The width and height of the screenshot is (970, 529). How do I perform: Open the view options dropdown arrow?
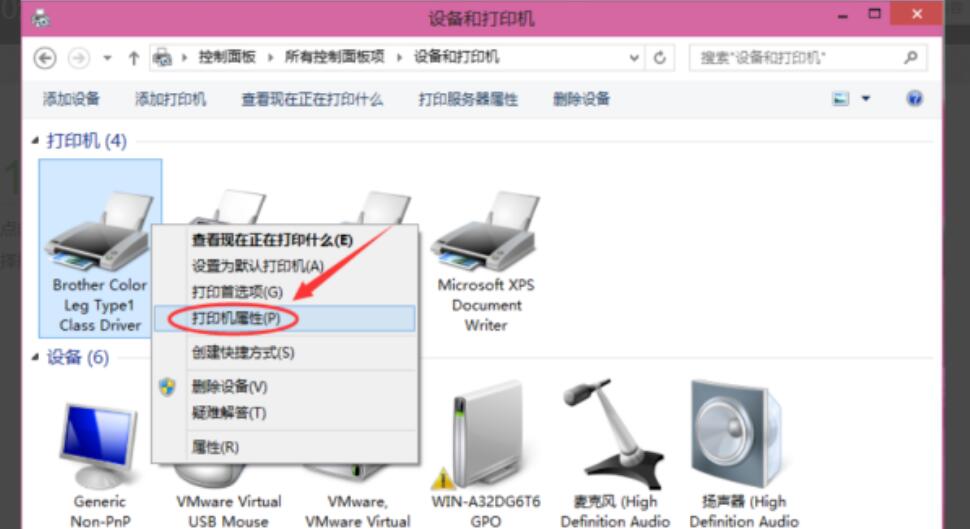click(x=866, y=98)
